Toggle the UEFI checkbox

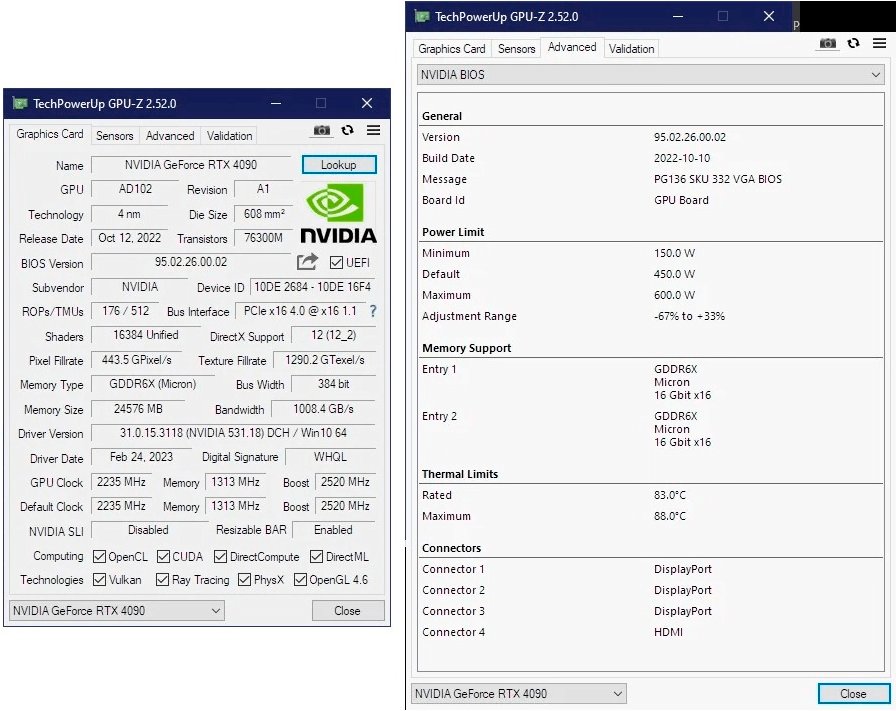pyautogui.click(x=336, y=262)
